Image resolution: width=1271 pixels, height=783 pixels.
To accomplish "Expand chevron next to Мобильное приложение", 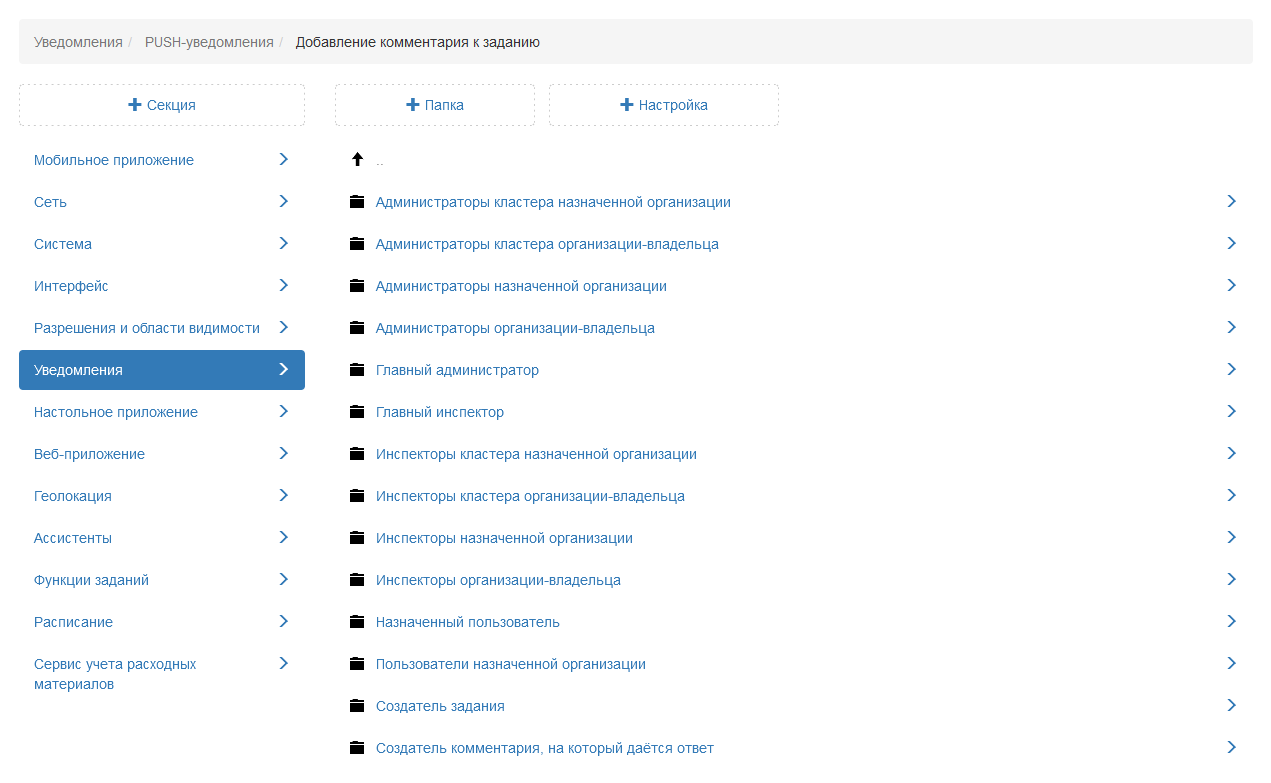I will (x=284, y=160).
